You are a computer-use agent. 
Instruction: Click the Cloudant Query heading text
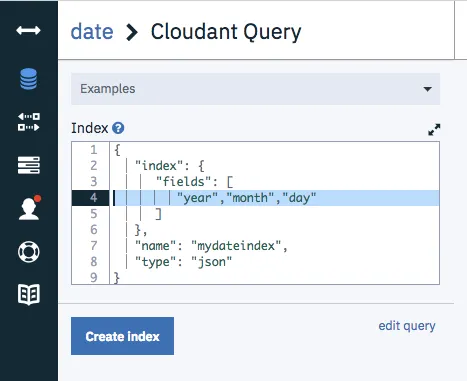[226, 32]
